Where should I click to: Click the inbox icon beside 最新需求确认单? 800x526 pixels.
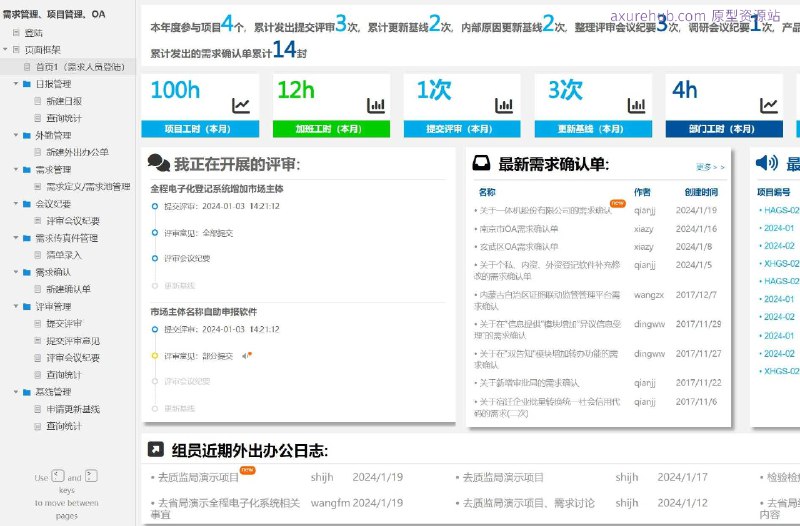point(481,163)
